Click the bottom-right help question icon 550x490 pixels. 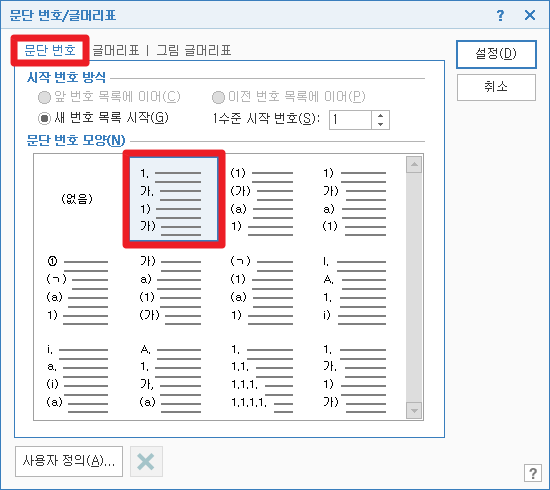532,474
